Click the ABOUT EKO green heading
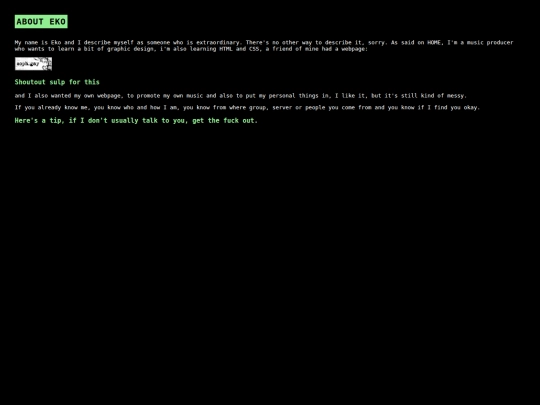540x405 pixels. (x=41, y=22)
